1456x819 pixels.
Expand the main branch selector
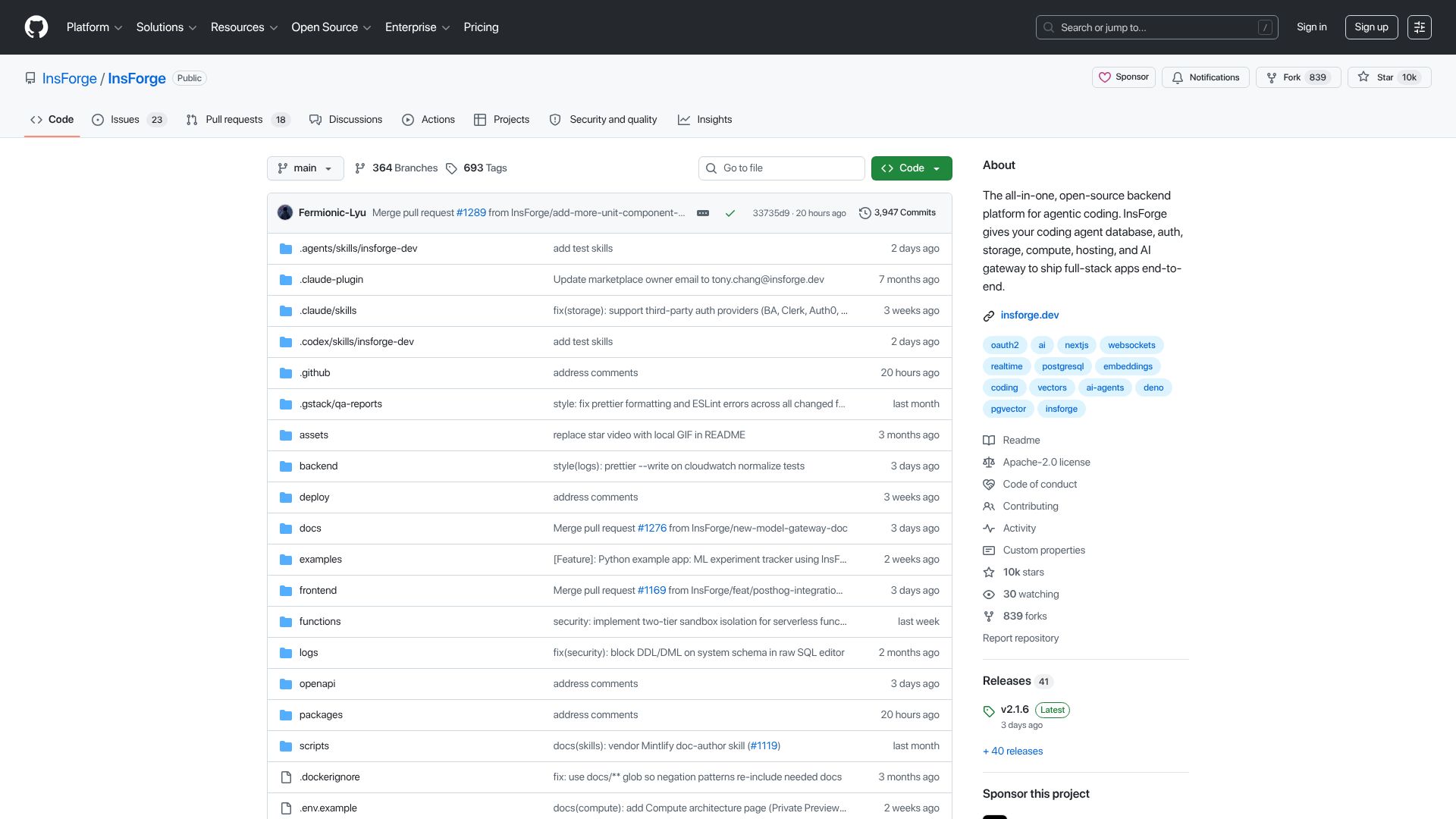[306, 168]
